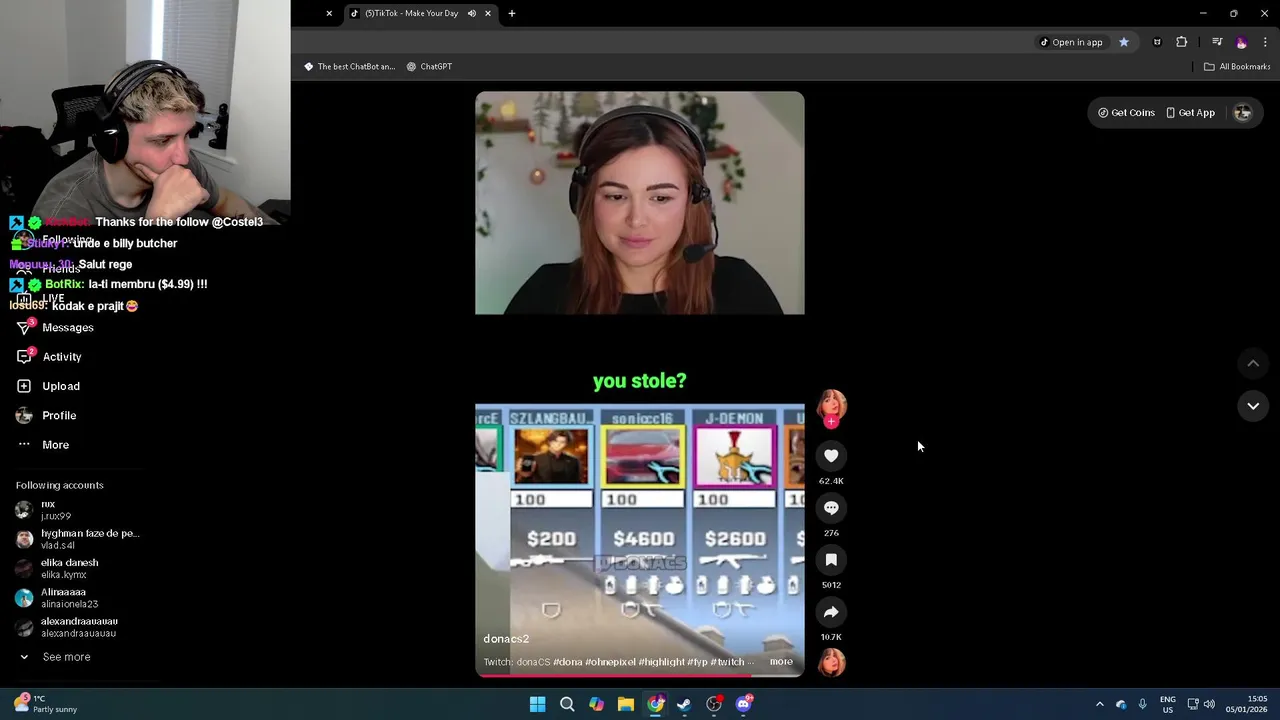This screenshot has height=720, width=1280.
Task: Open the Chrome profile avatar
Action: (1241, 42)
